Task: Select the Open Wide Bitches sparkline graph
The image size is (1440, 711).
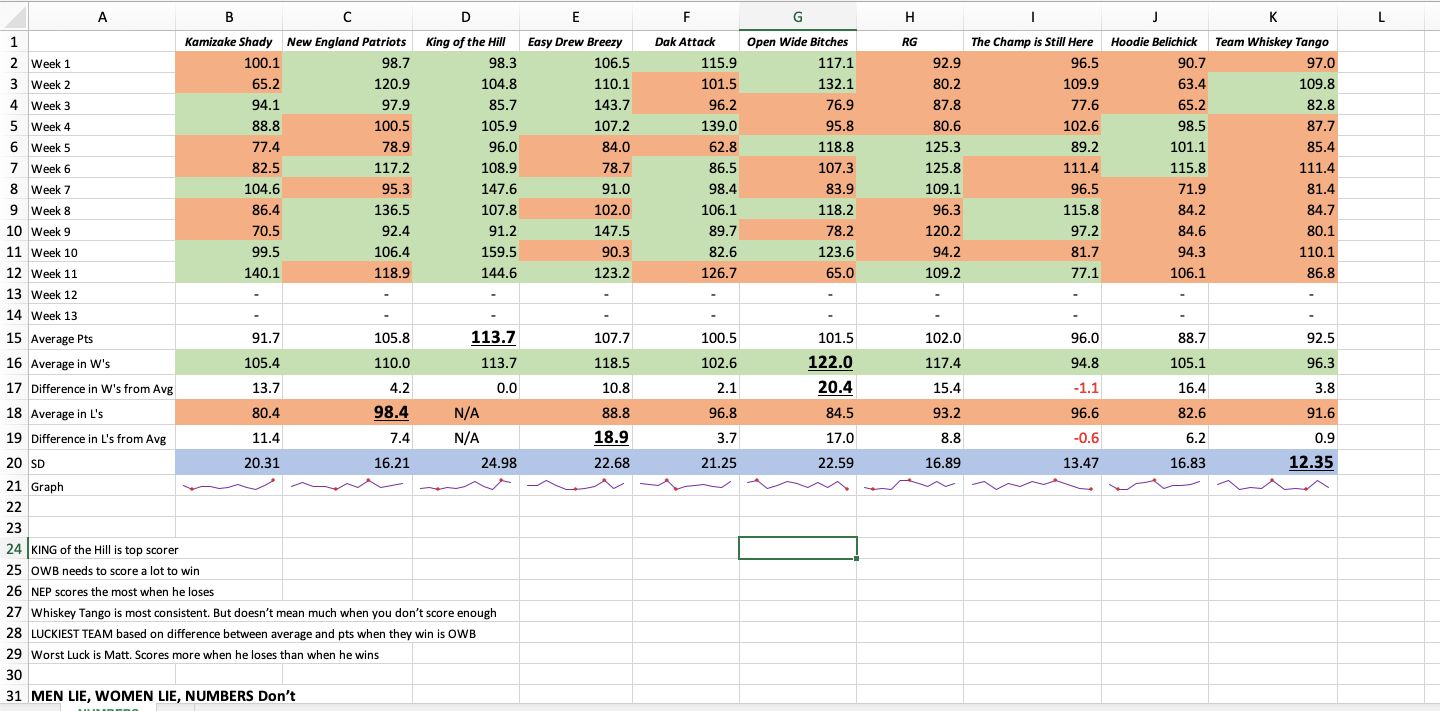Action: (797, 486)
